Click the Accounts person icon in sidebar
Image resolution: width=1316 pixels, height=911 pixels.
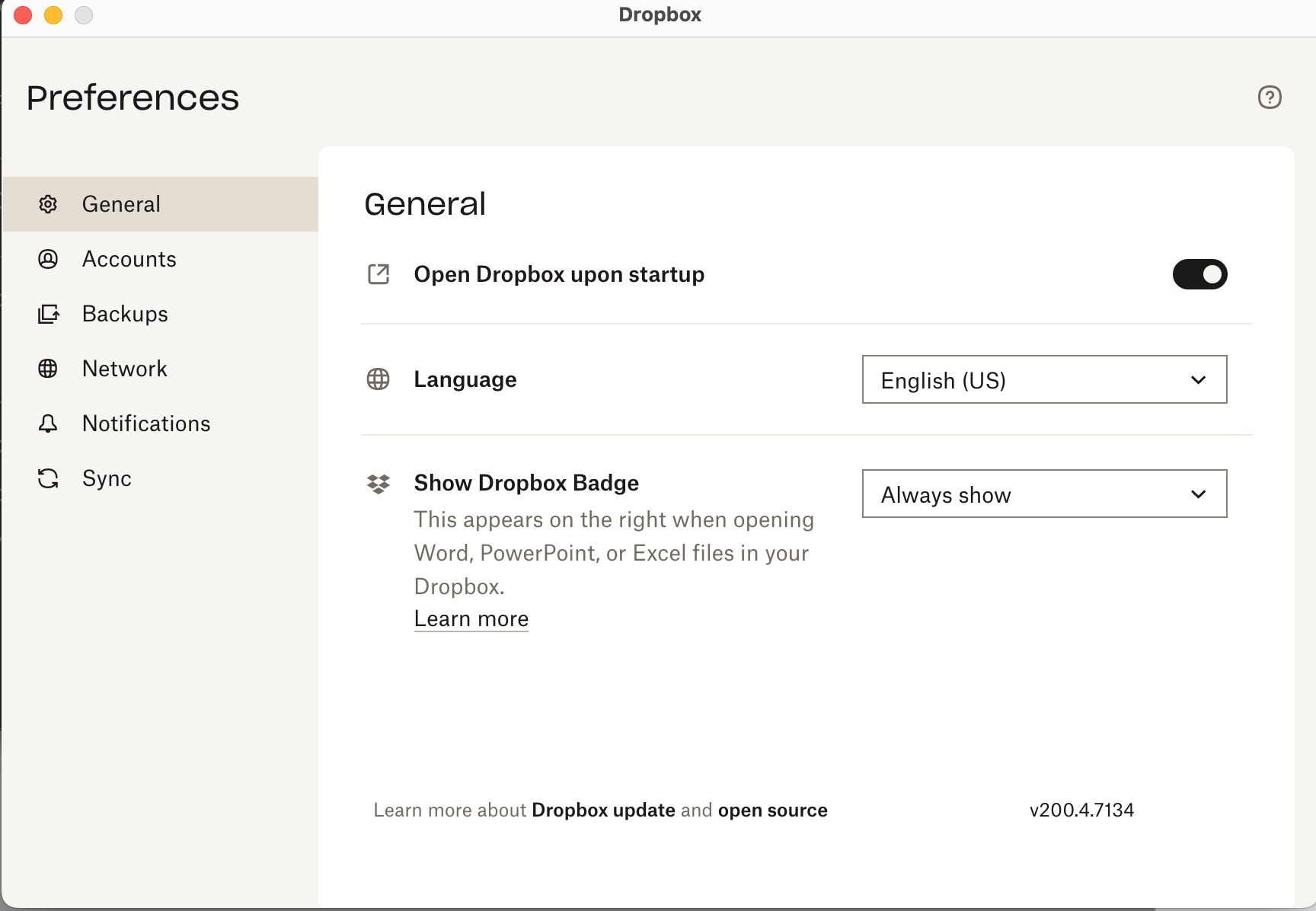tap(48, 259)
